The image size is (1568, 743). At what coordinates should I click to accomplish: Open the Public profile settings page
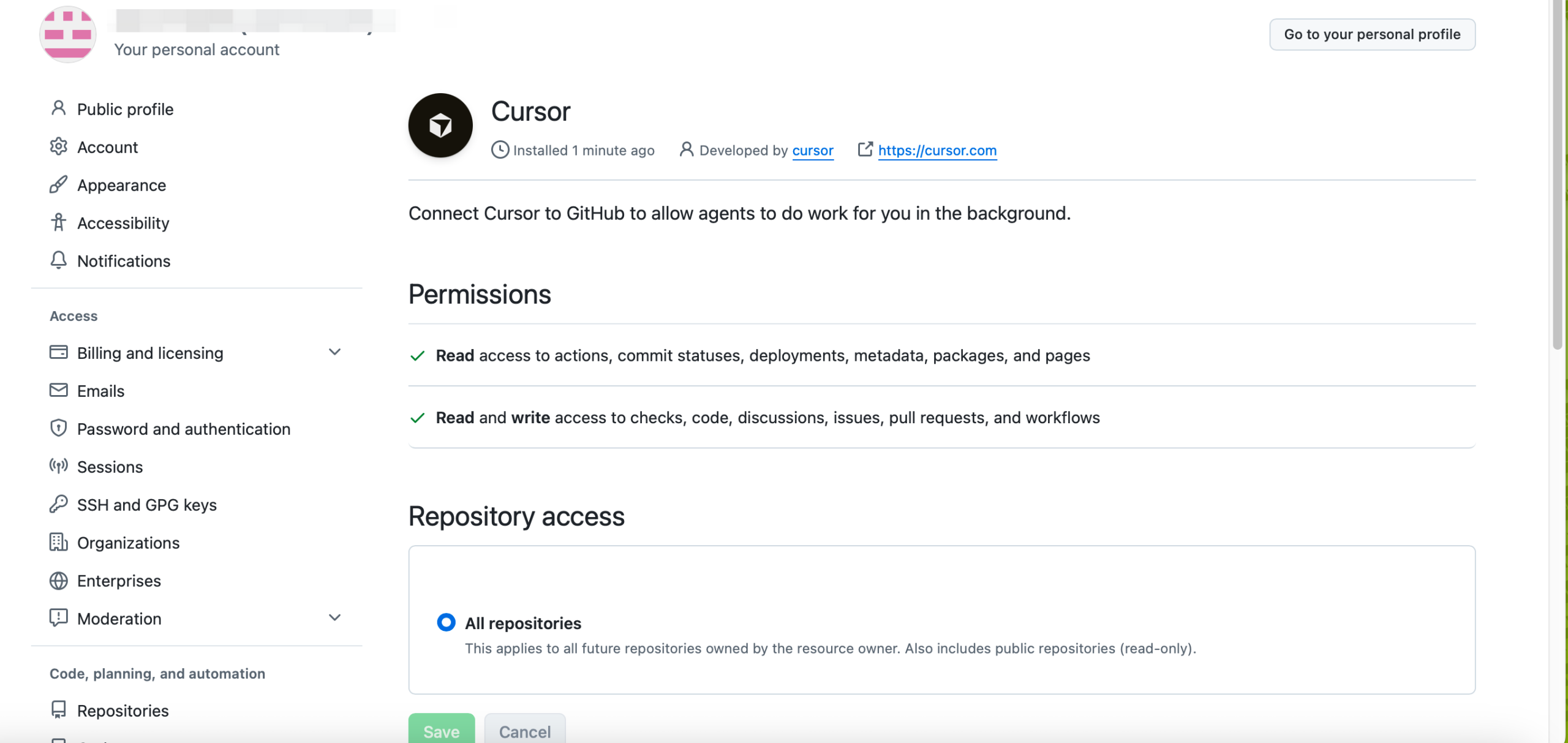pyautogui.click(x=125, y=109)
